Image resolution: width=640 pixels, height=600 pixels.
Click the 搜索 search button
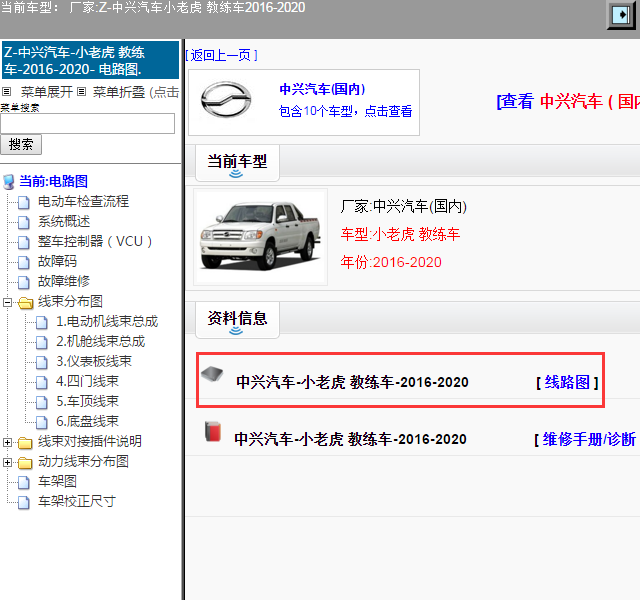click(21, 144)
